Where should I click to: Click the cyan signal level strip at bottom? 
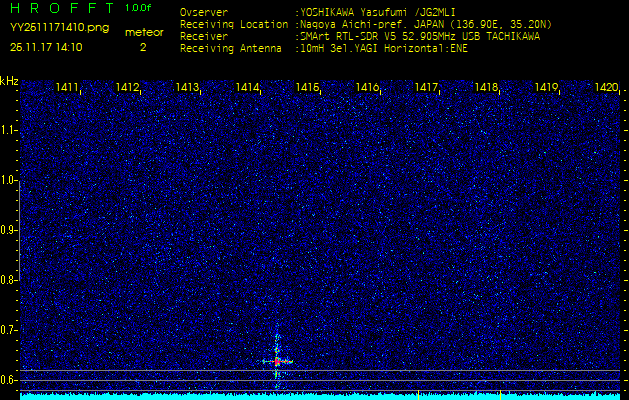(320, 395)
